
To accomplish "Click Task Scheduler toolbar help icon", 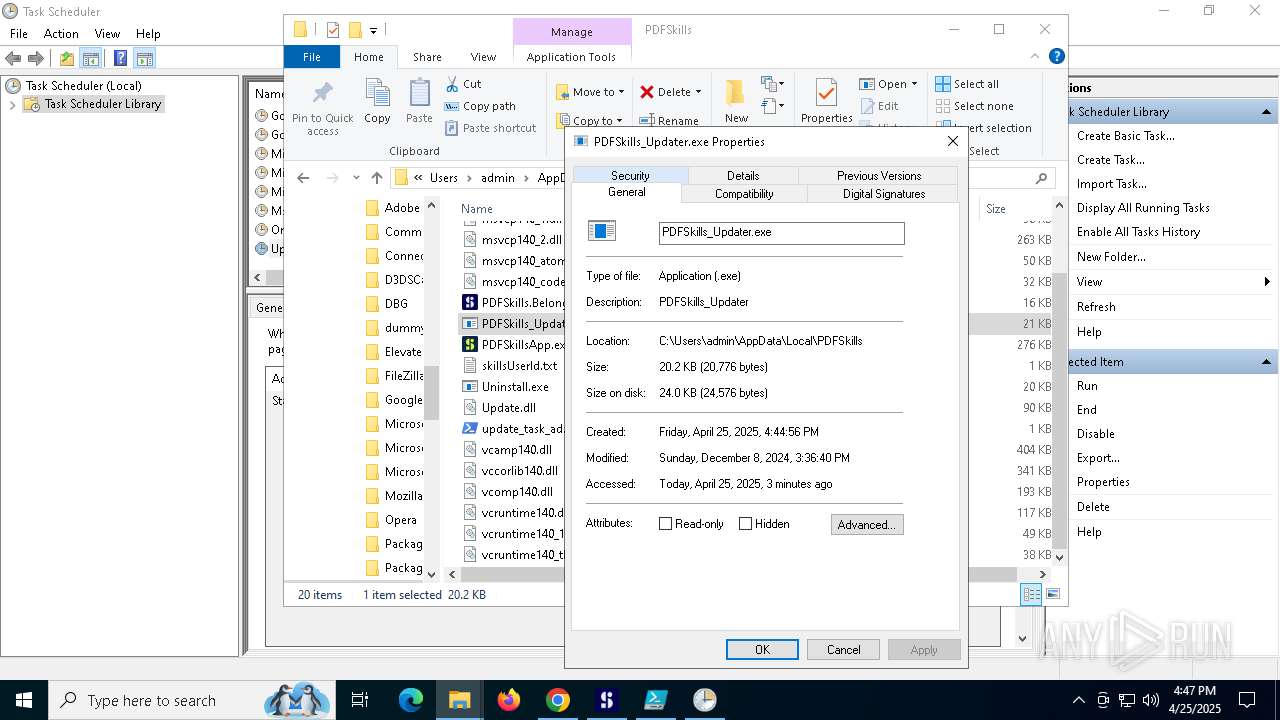I will point(120,59).
